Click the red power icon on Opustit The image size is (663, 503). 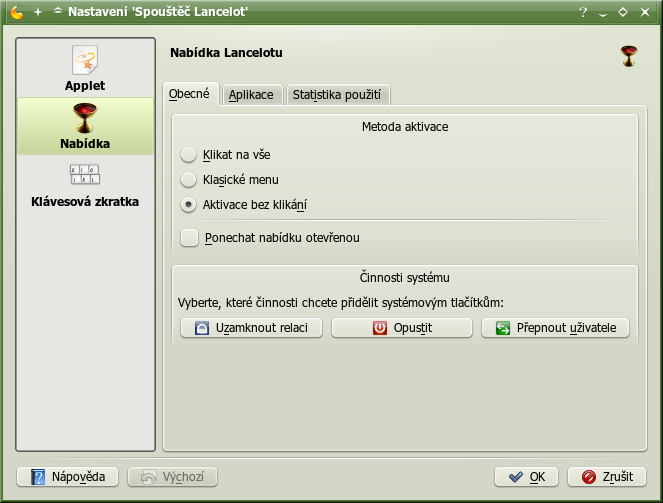tap(379, 328)
